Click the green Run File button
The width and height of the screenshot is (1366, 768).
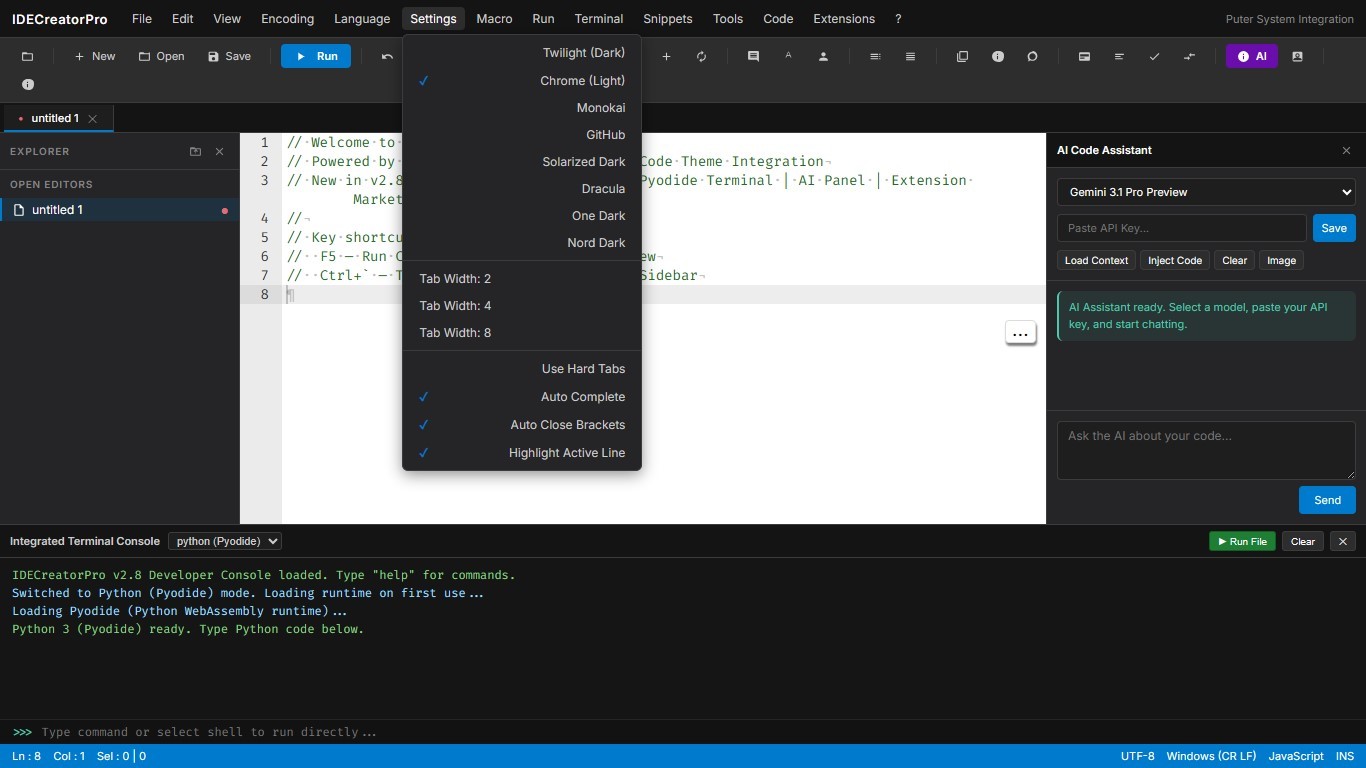pyautogui.click(x=1242, y=541)
